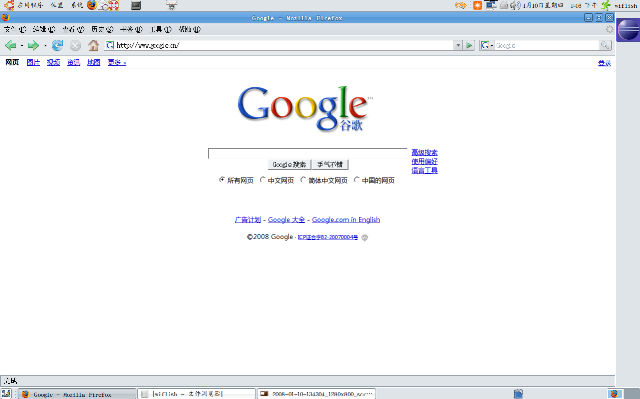Open the back button history dropdown arrow
Viewport: 640px width, 399px height.
coord(22,45)
